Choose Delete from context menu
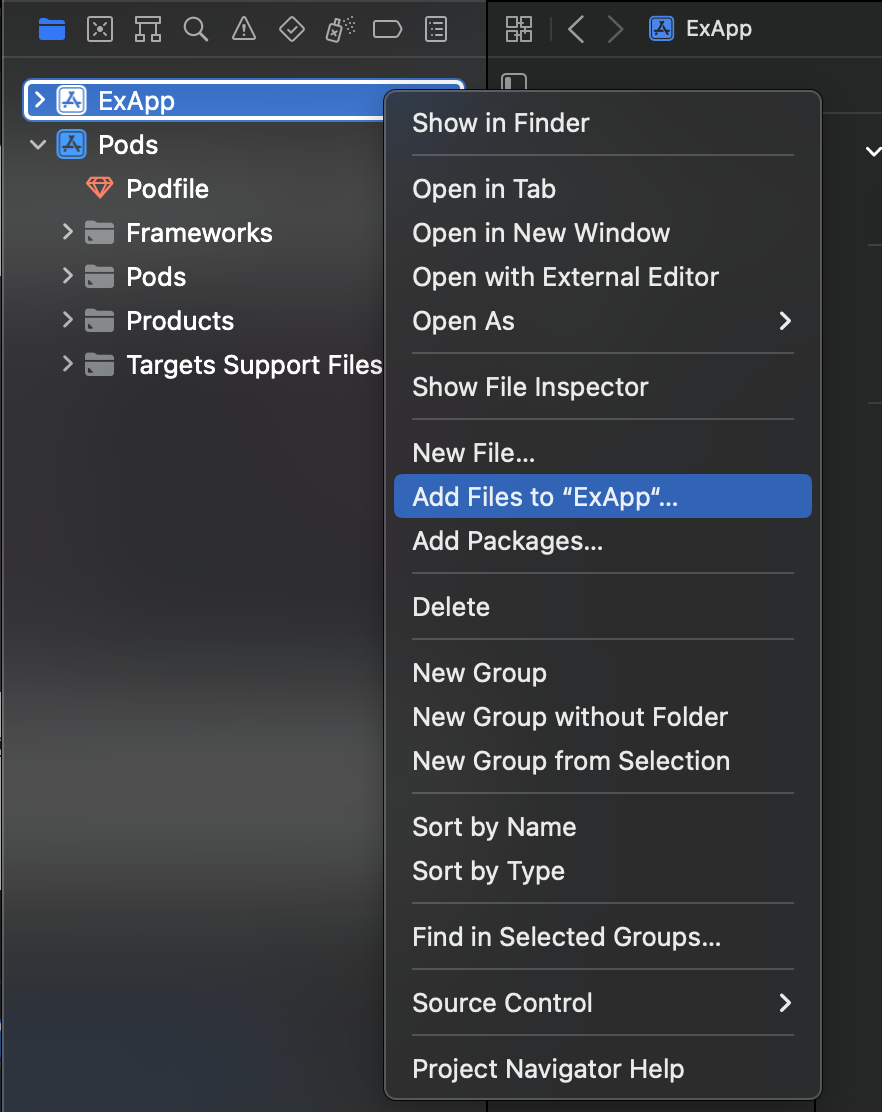The width and height of the screenshot is (882, 1112). click(x=603, y=606)
